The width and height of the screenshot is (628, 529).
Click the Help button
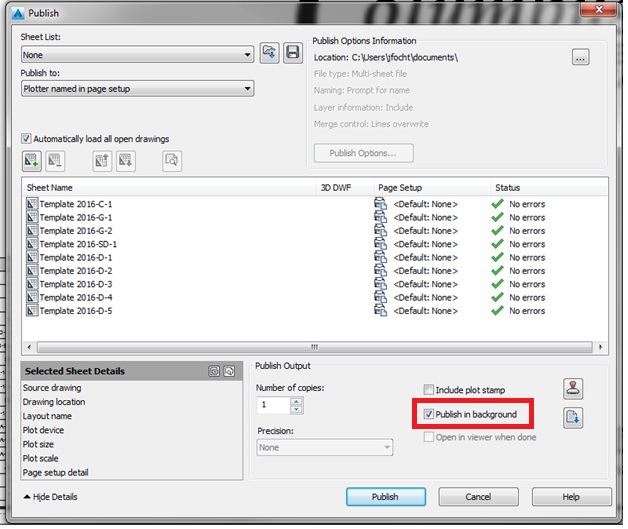tap(571, 497)
